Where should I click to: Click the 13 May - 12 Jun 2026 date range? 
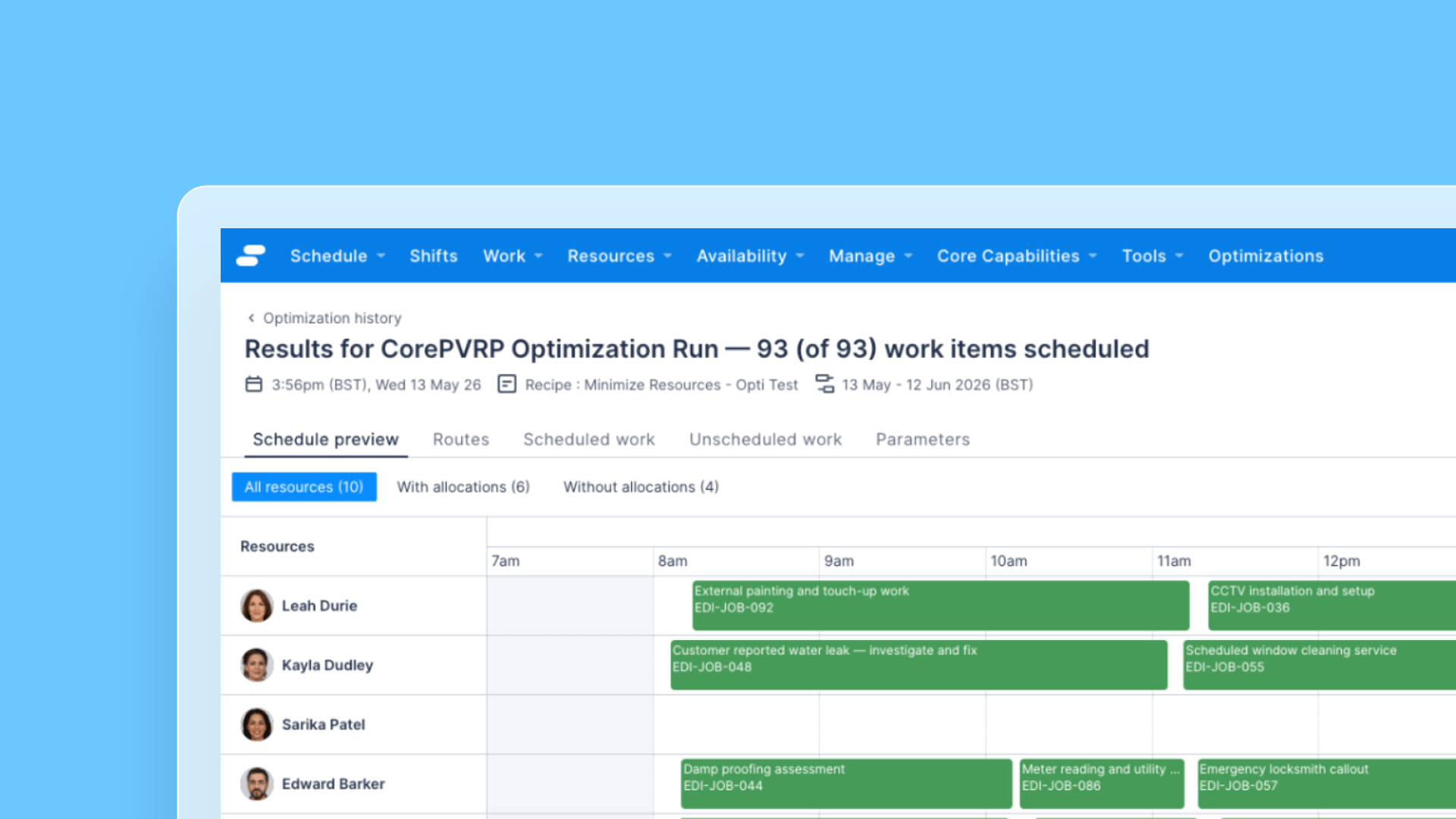(x=937, y=384)
